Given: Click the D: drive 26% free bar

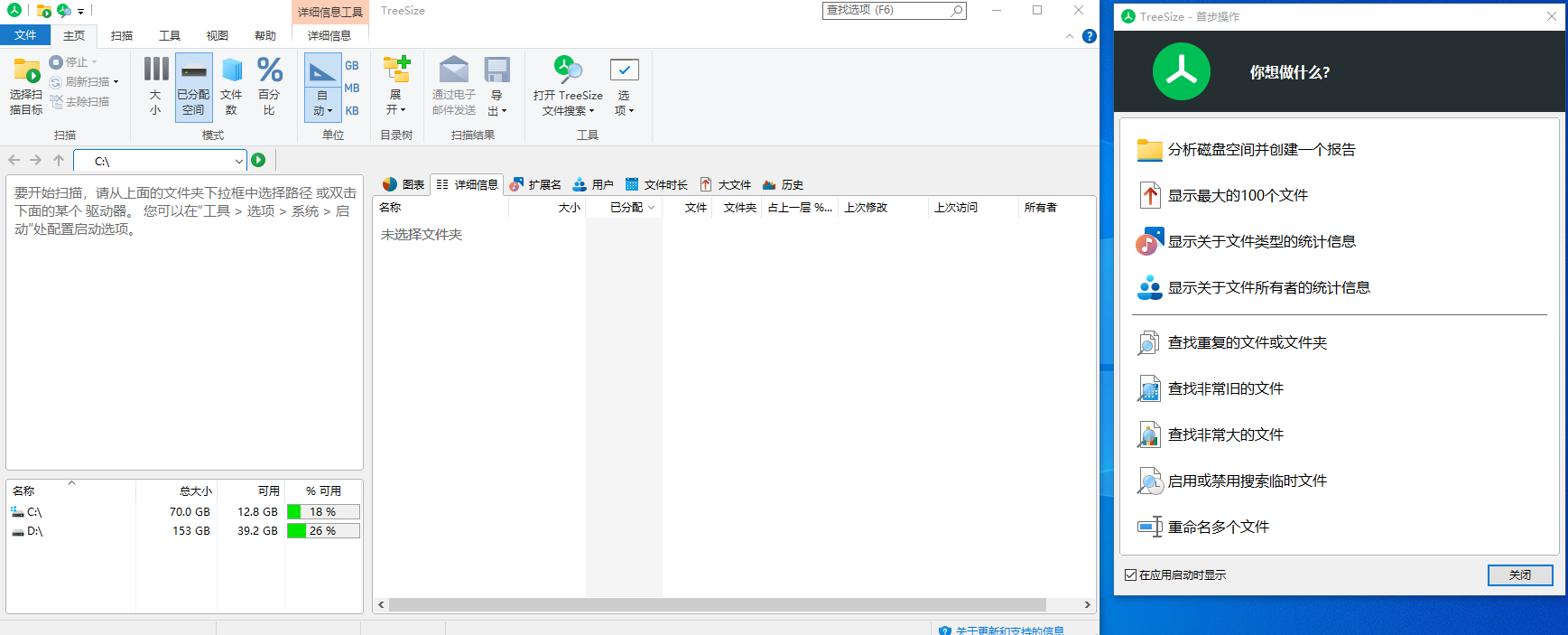Looking at the screenshot, I should coord(323,531).
